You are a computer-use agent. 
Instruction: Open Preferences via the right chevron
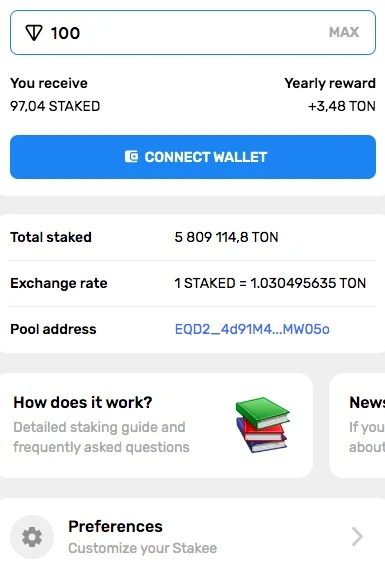point(357,536)
